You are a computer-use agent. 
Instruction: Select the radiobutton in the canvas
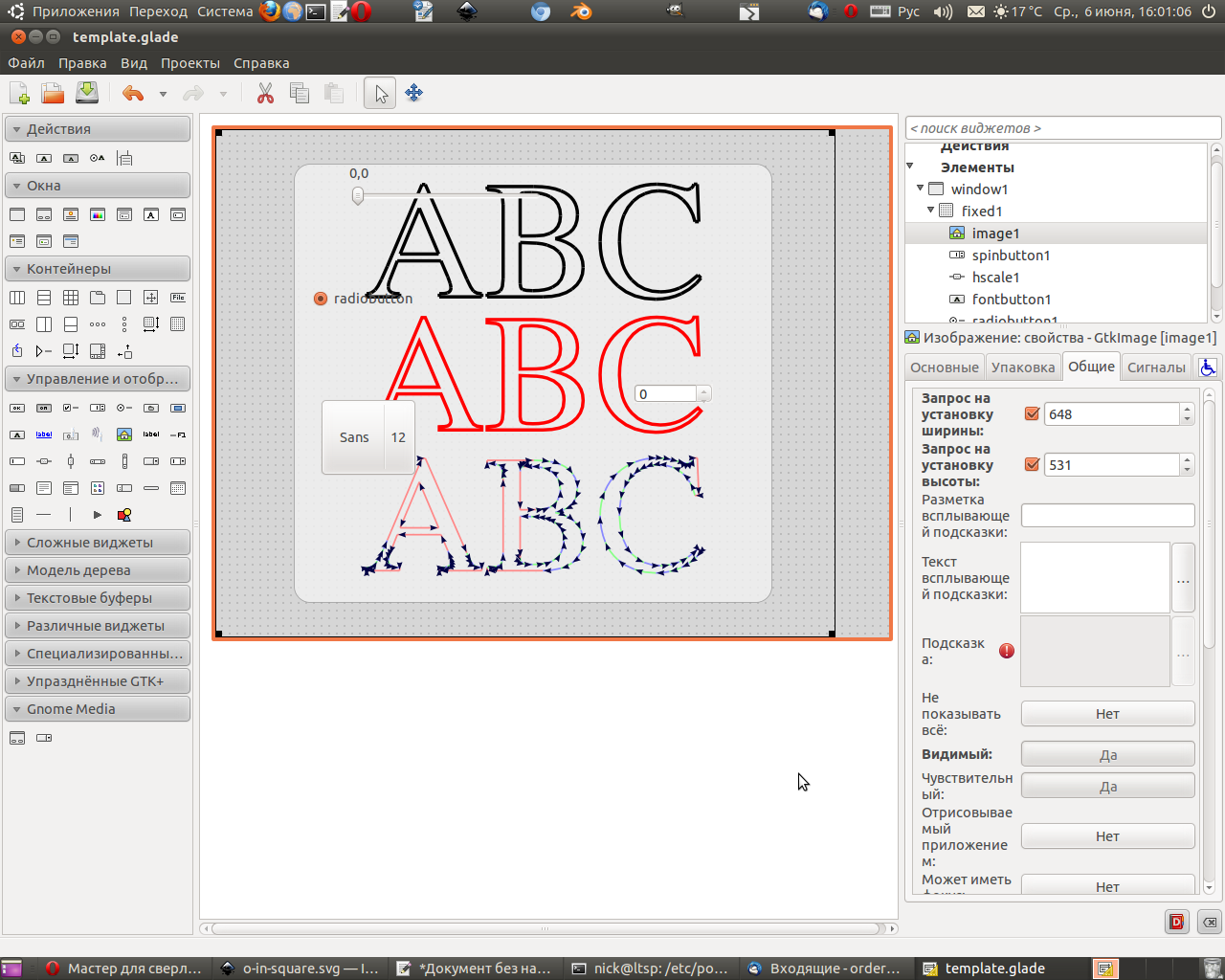(x=321, y=299)
